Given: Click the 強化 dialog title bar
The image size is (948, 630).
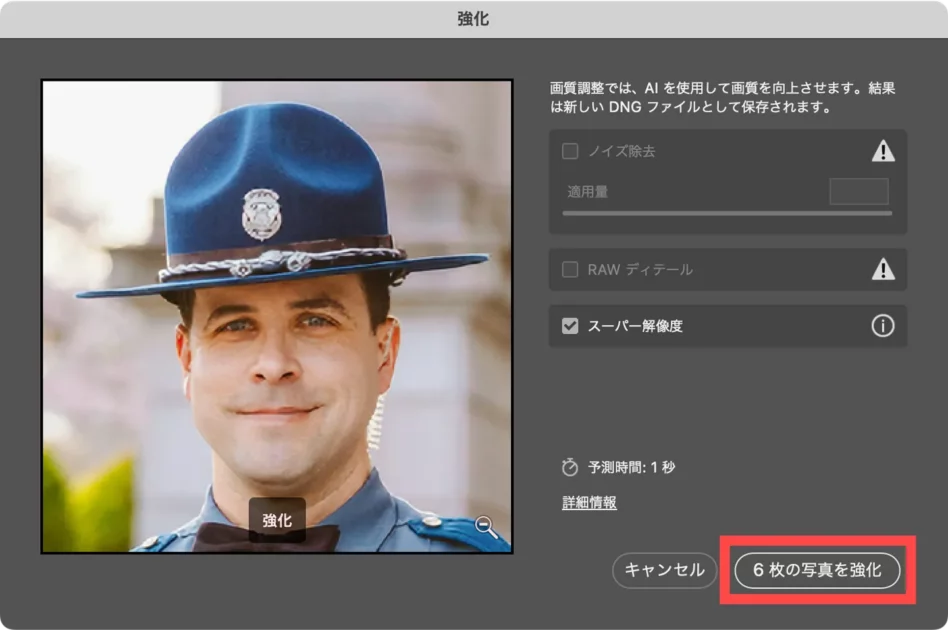Looking at the screenshot, I should 474,19.
